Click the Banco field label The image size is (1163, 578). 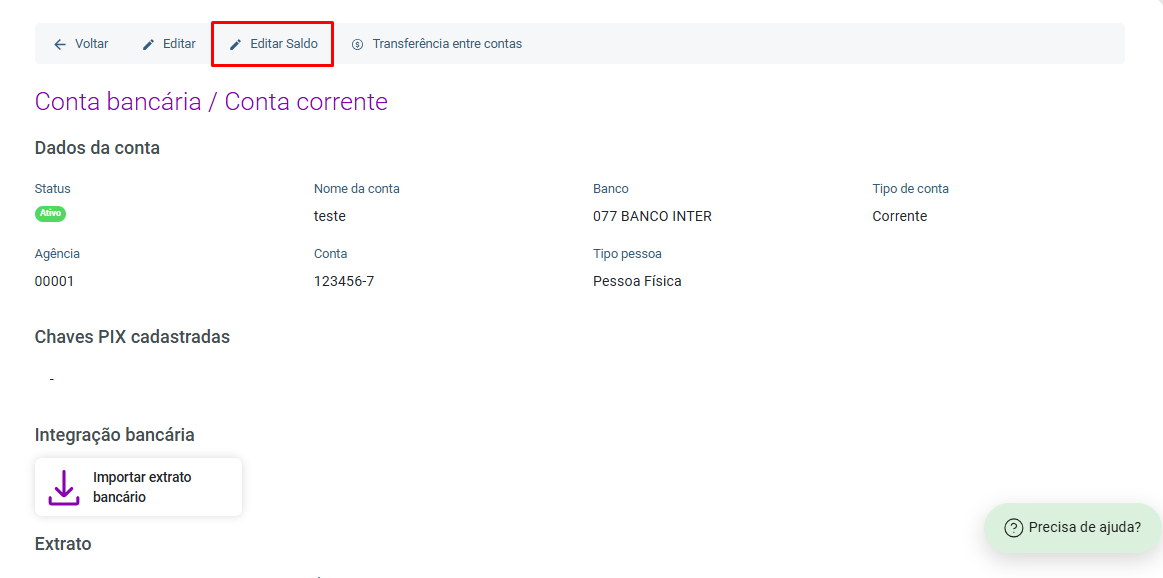(x=611, y=188)
